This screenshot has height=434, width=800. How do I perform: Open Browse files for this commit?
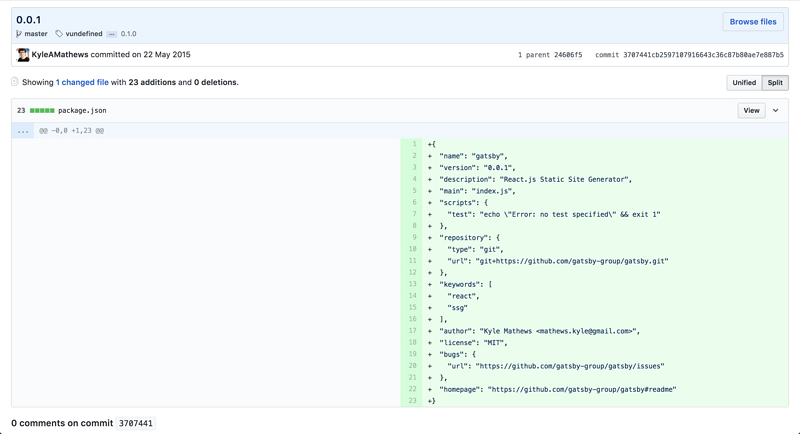point(753,22)
